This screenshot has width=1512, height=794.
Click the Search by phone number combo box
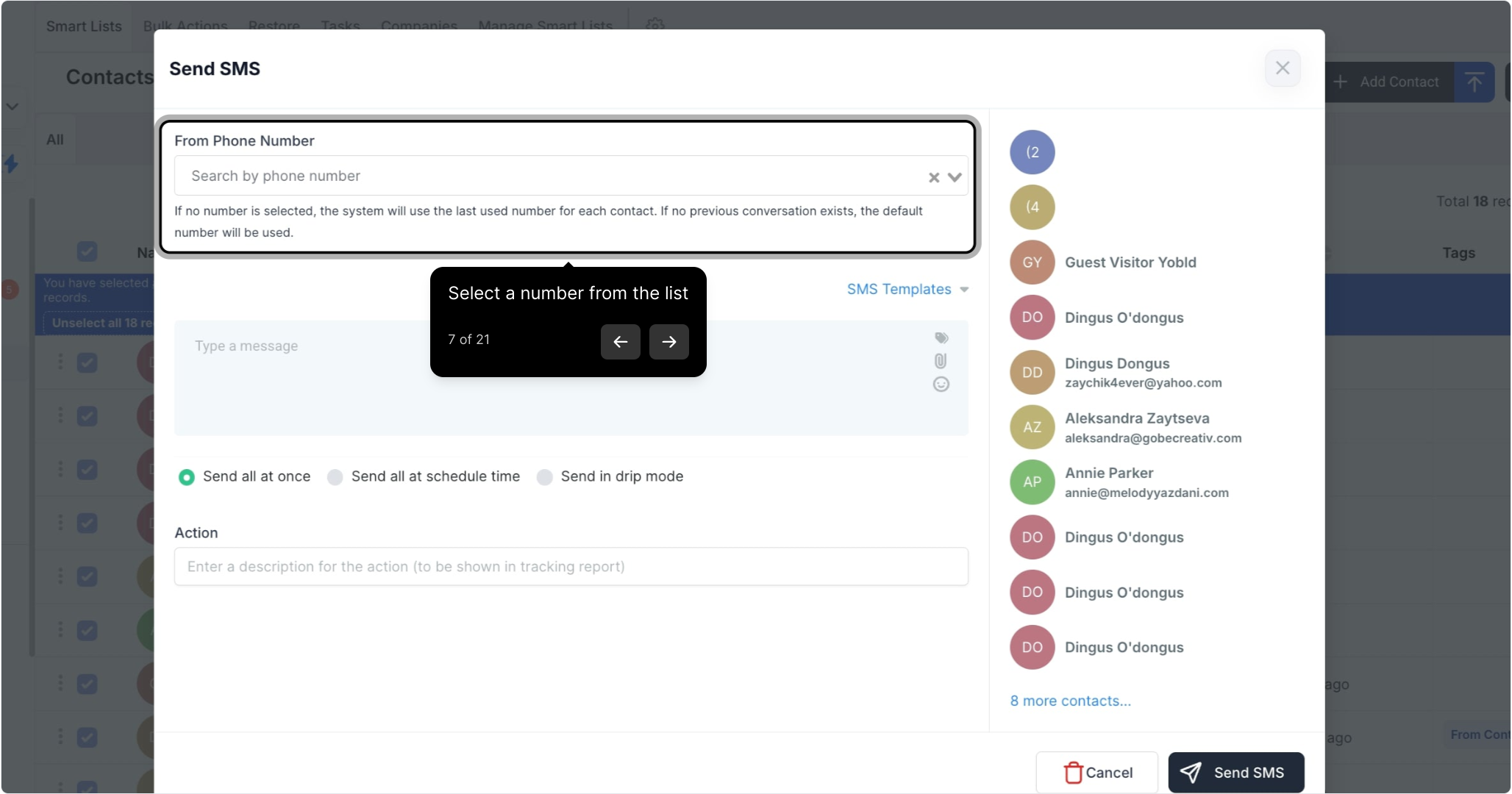pos(544,176)
